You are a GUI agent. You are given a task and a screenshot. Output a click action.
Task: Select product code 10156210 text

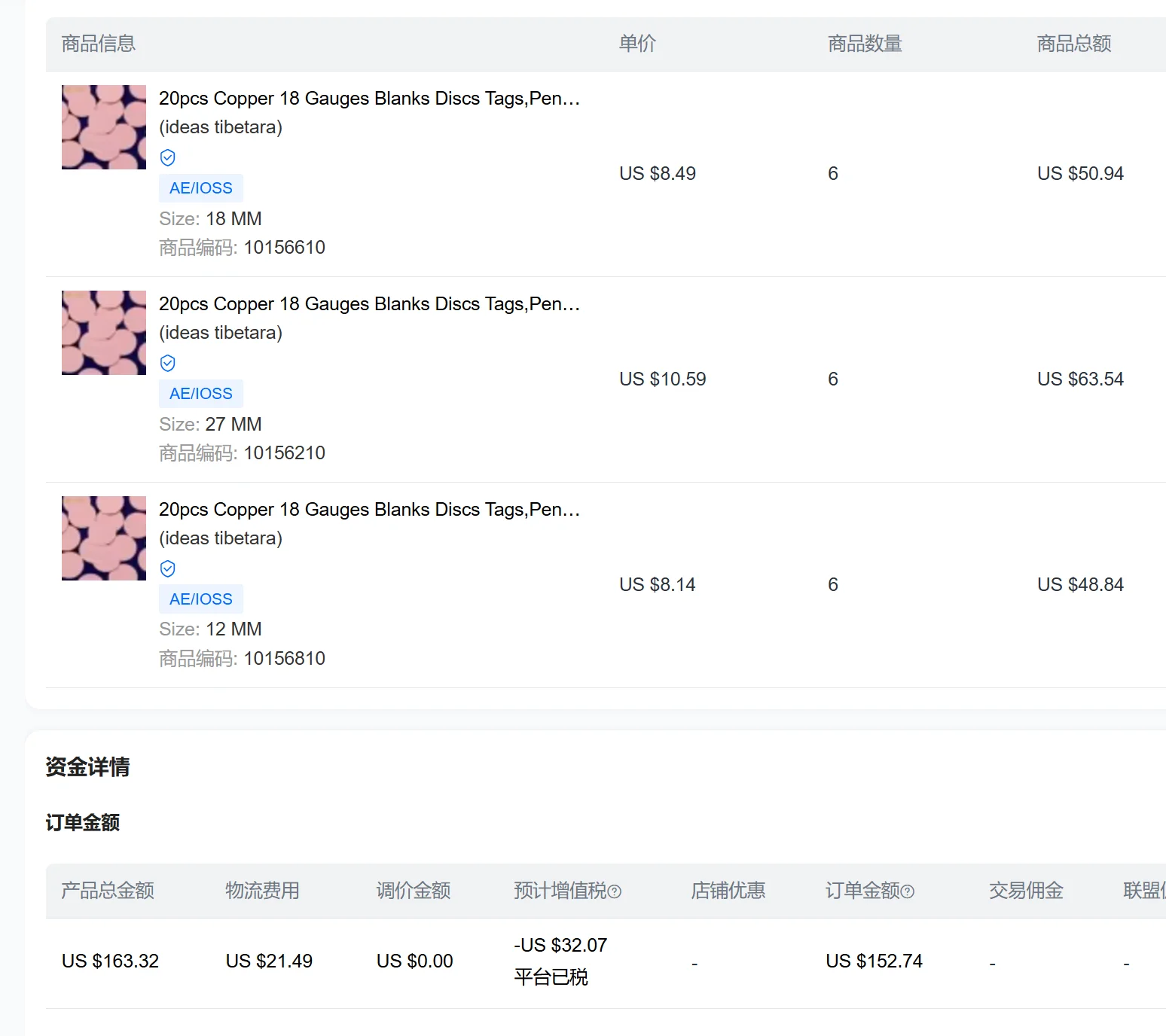tap(285, 453)
